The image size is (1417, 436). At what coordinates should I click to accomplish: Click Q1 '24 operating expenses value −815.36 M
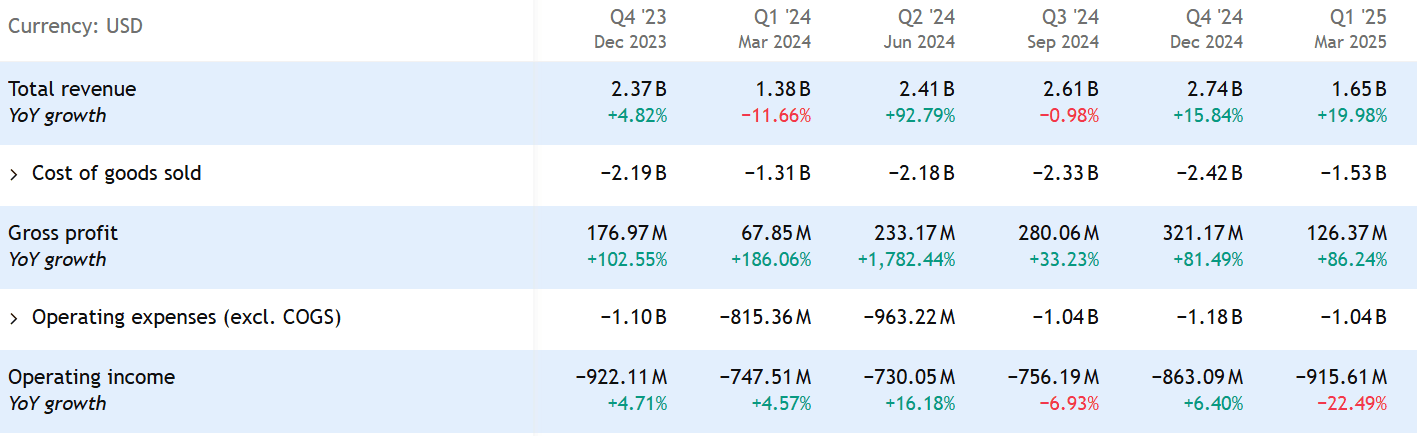765,317
